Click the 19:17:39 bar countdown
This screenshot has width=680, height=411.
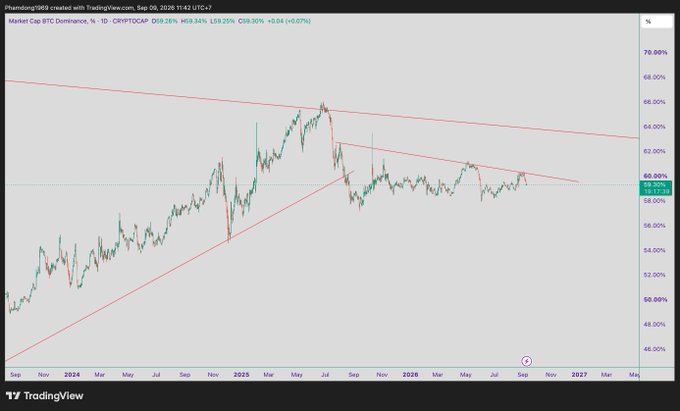pyautogui.click(x=656, y=191)
